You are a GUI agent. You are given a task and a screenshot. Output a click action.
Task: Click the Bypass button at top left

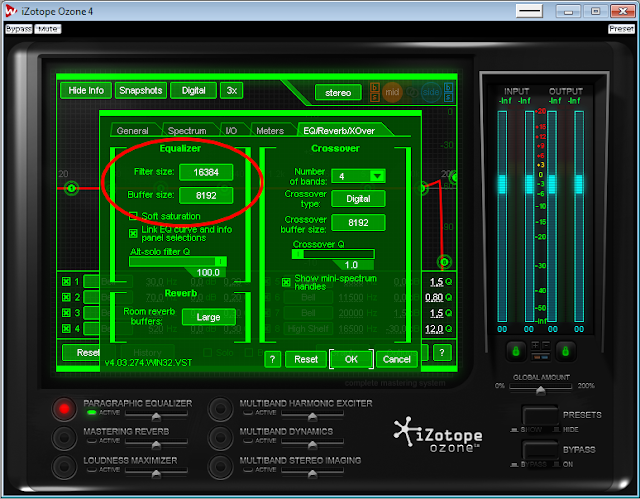19,29
